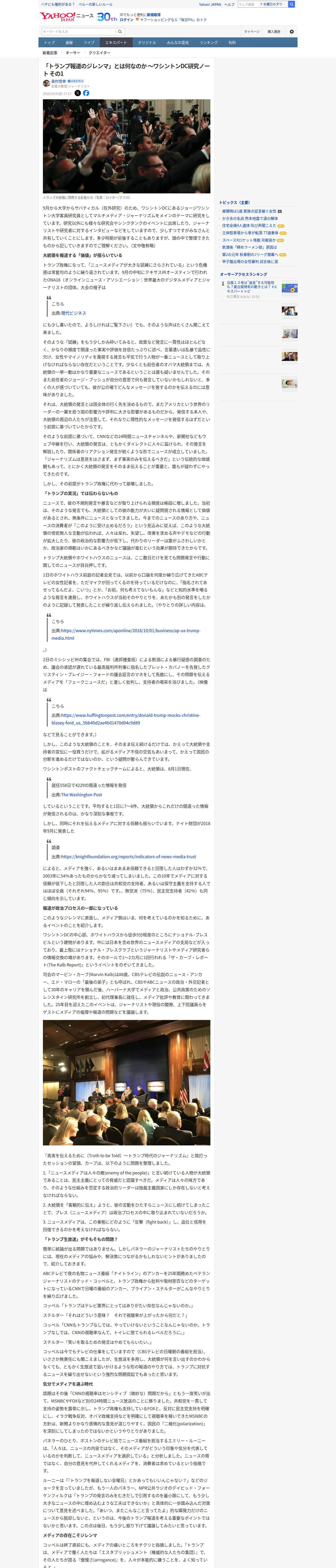Image resolution: width=336 pixels, height=1568 pixels.
Task: Open topic 住宅全焼4人遺体 叫び声聞こえた
Action: (249, 226)
